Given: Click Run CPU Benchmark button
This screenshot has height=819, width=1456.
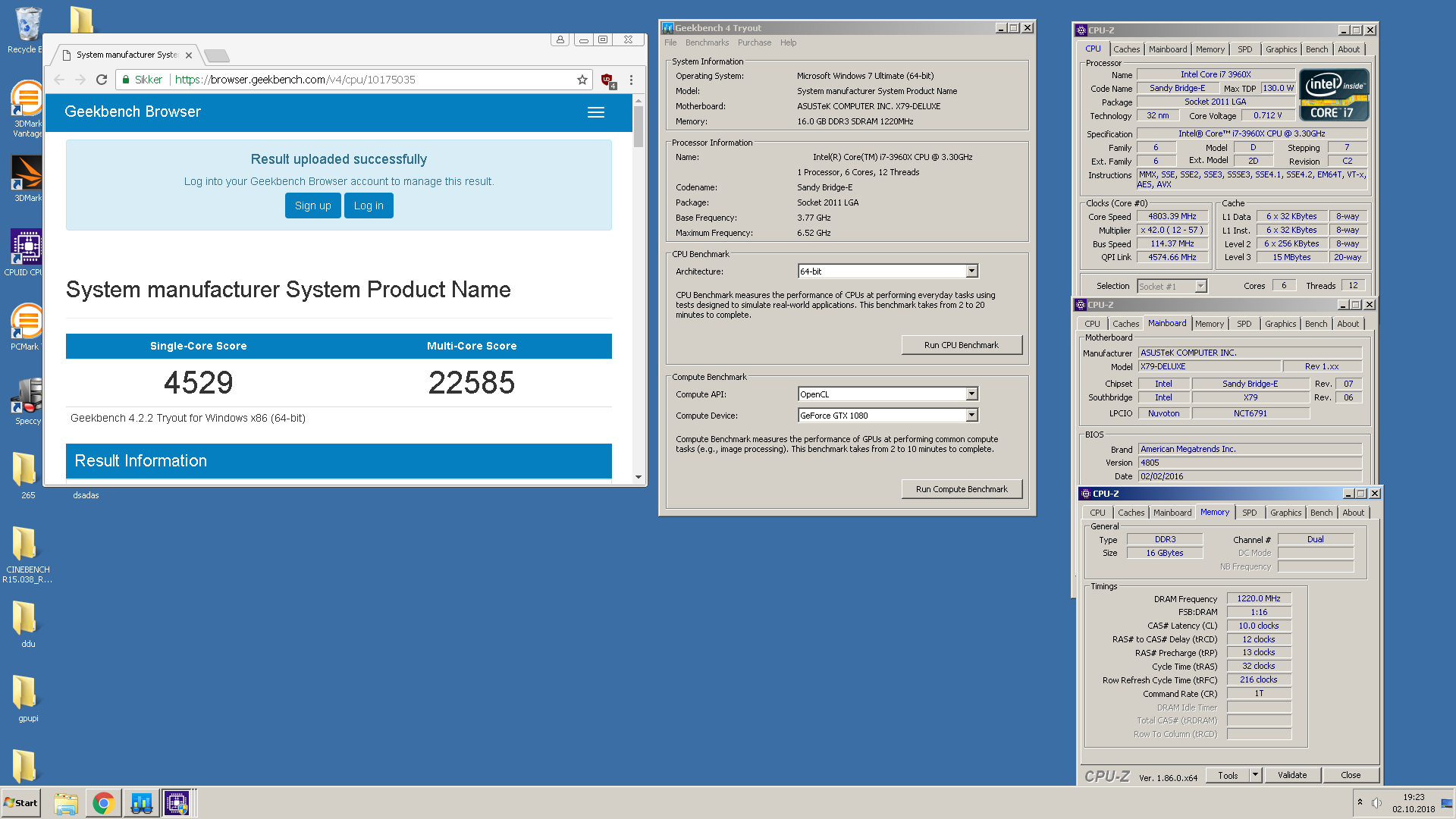Looking at the screenshot, I should point(961,345).
